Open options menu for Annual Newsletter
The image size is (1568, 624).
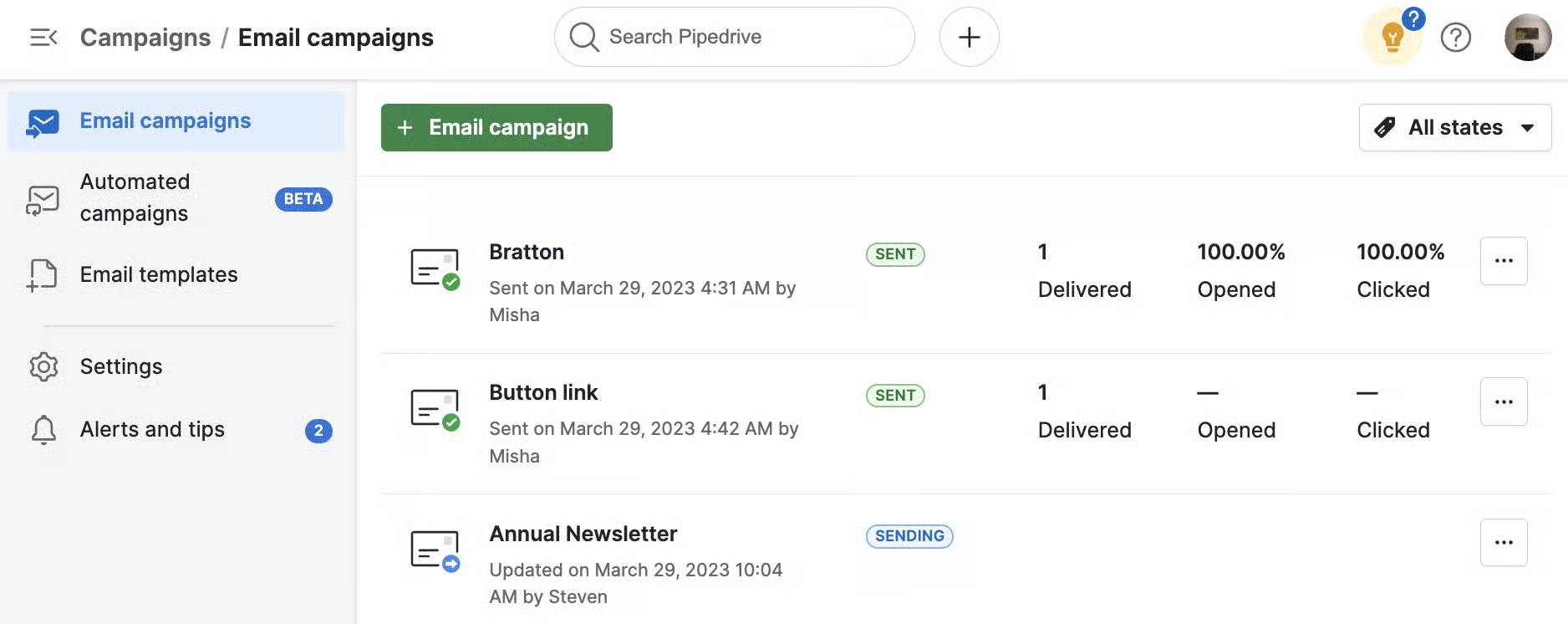[1504, 542]
